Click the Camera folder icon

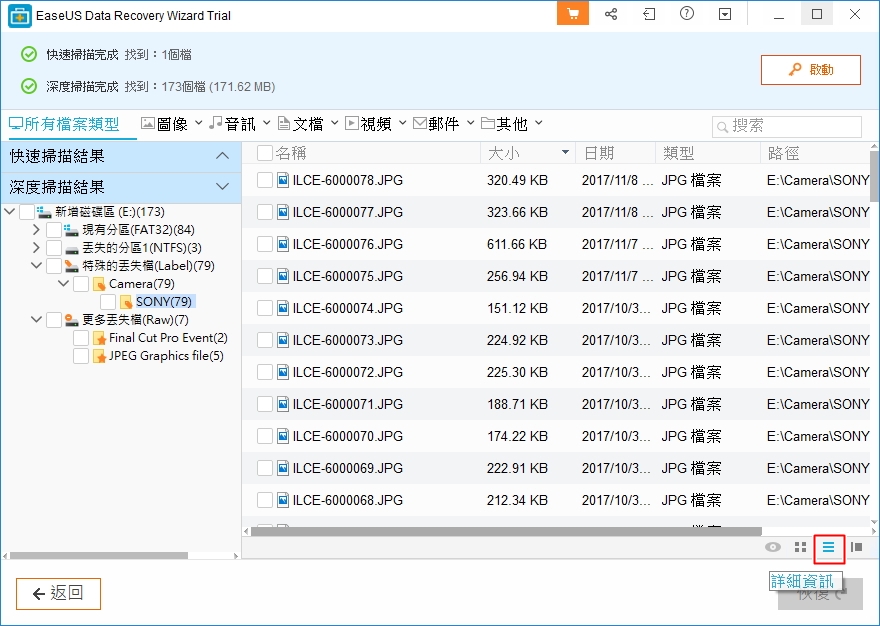pos(99,284)
